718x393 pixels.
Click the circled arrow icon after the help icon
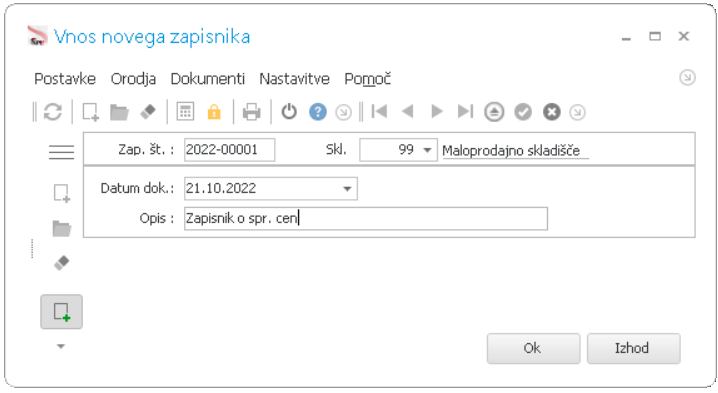click(x=343, y=112)
